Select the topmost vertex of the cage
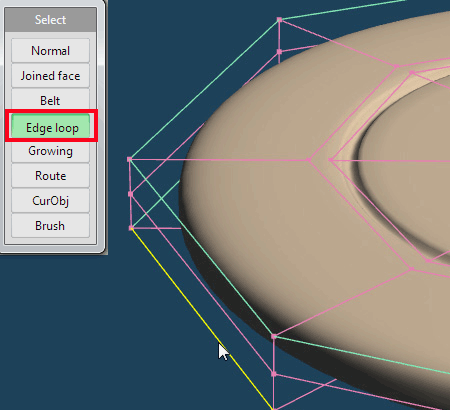The width and height of the screenshot is (450, 410). [x=279, y=20]
